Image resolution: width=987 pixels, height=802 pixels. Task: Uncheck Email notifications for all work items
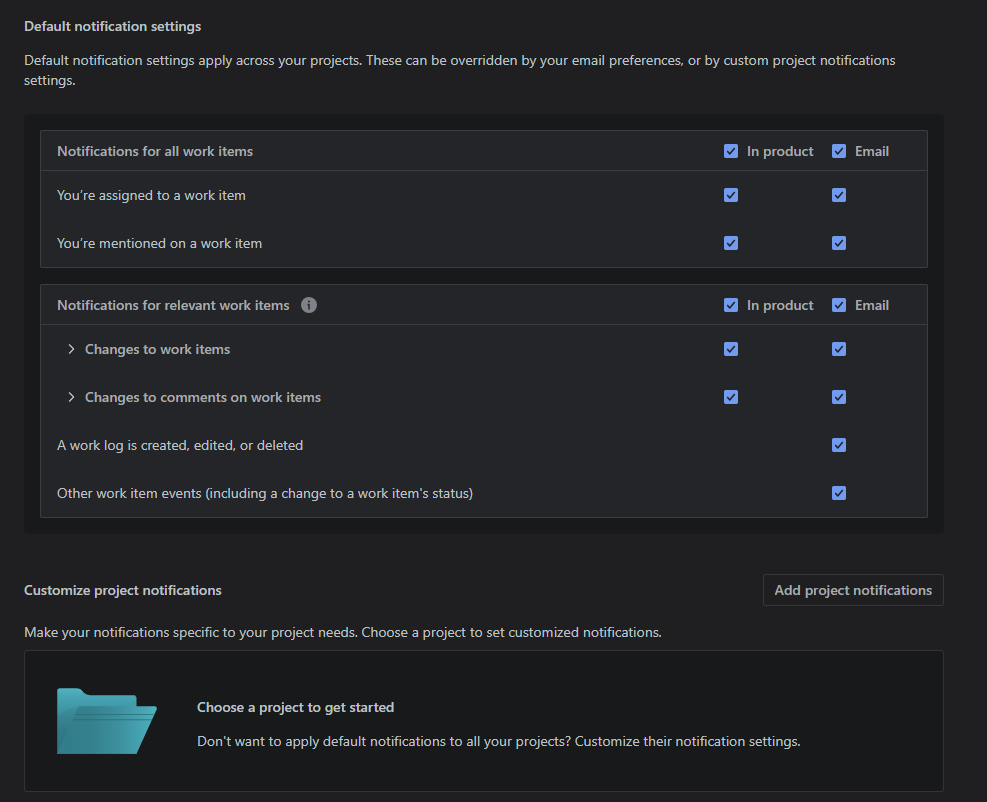(839, 151)
